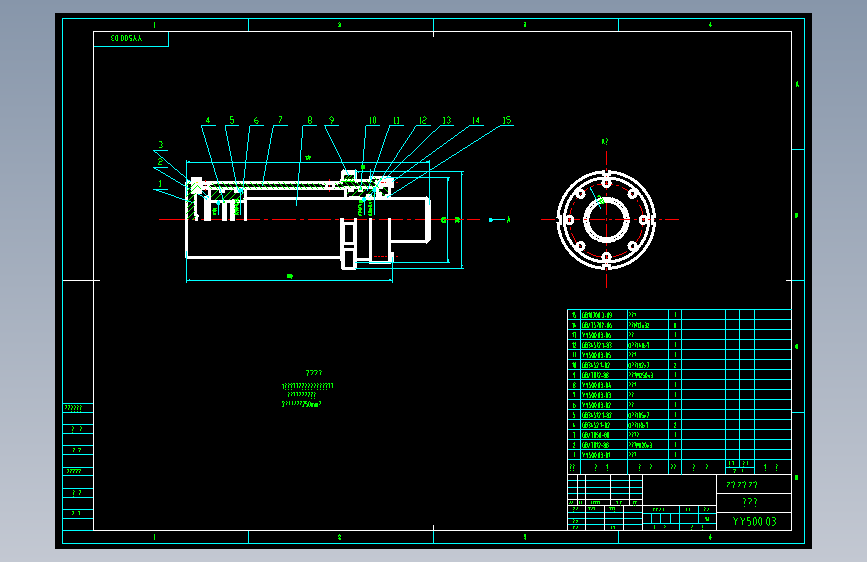This screenshot has height=562, width=867.
Task: Click part callout number 13 above the assembly
Action: [x=447, y=120]
